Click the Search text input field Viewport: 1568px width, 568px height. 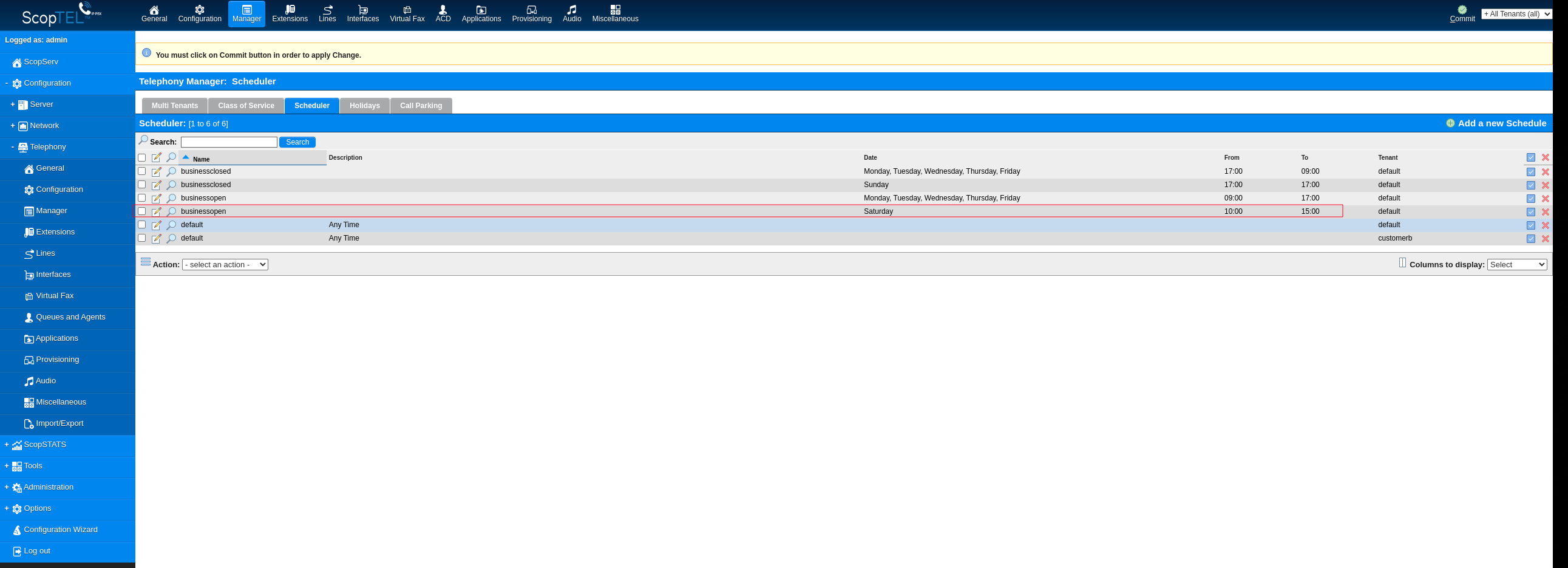click(229, 142)
